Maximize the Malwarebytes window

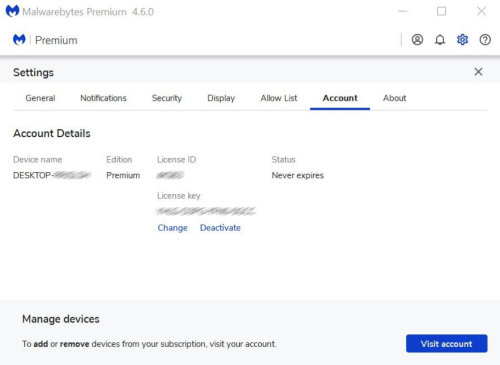tap(441, 11)
